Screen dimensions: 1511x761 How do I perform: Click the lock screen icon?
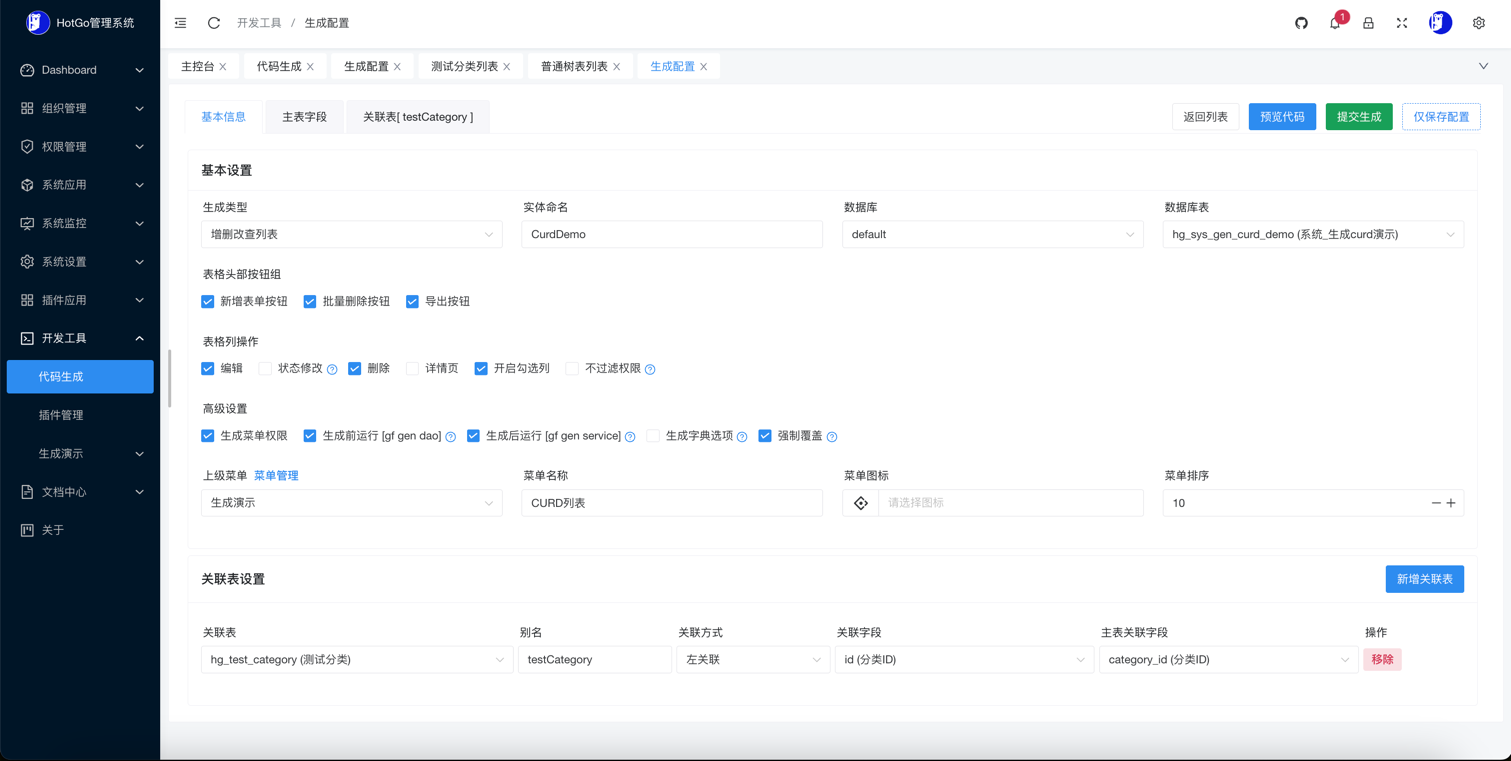(x=1368, y=23)
